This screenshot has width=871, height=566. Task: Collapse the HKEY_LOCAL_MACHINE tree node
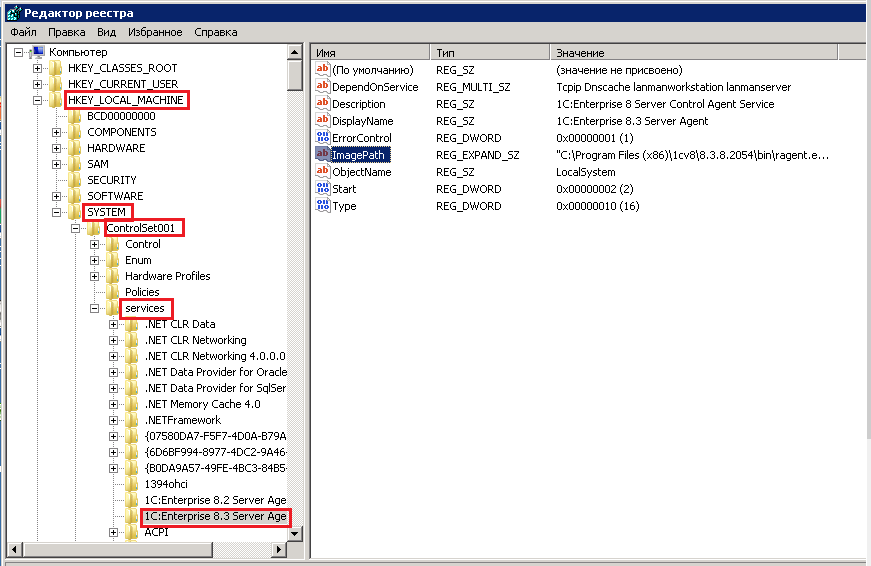(37, 100)
